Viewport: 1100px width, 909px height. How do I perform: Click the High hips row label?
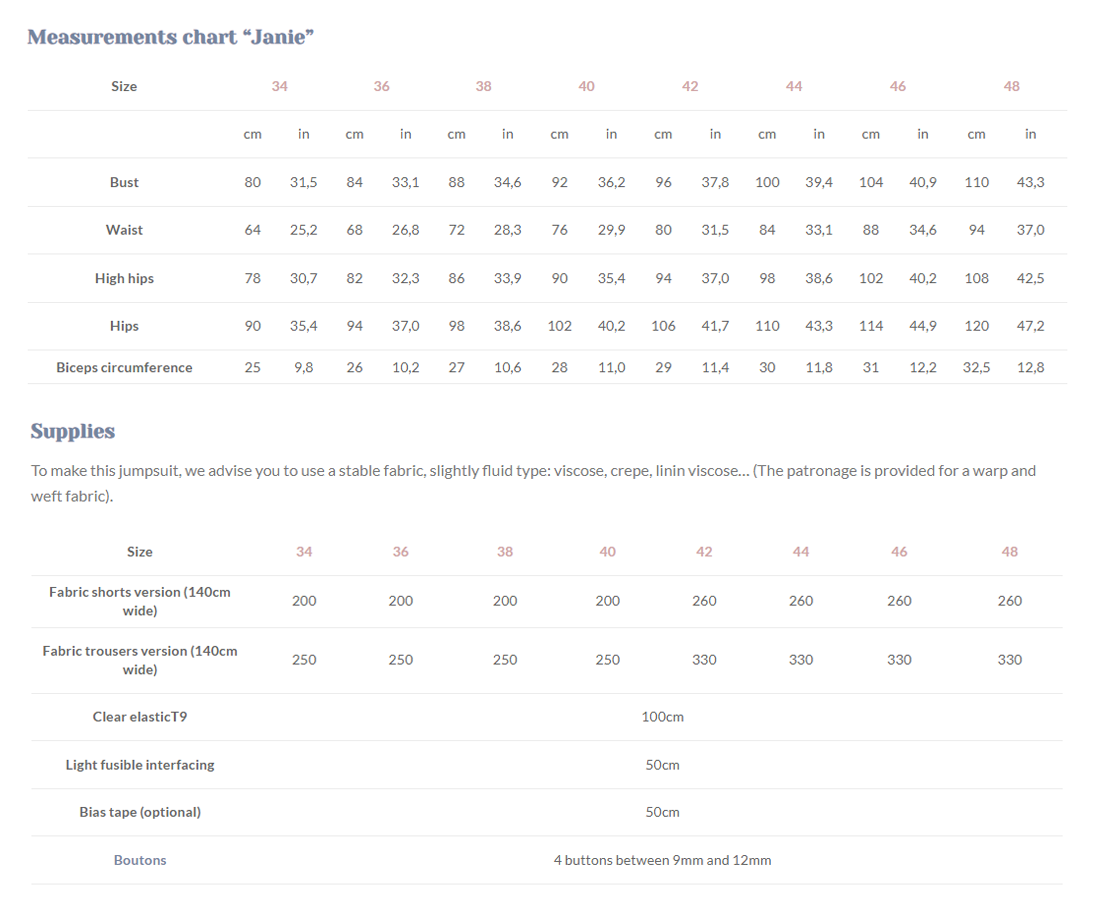124,278
